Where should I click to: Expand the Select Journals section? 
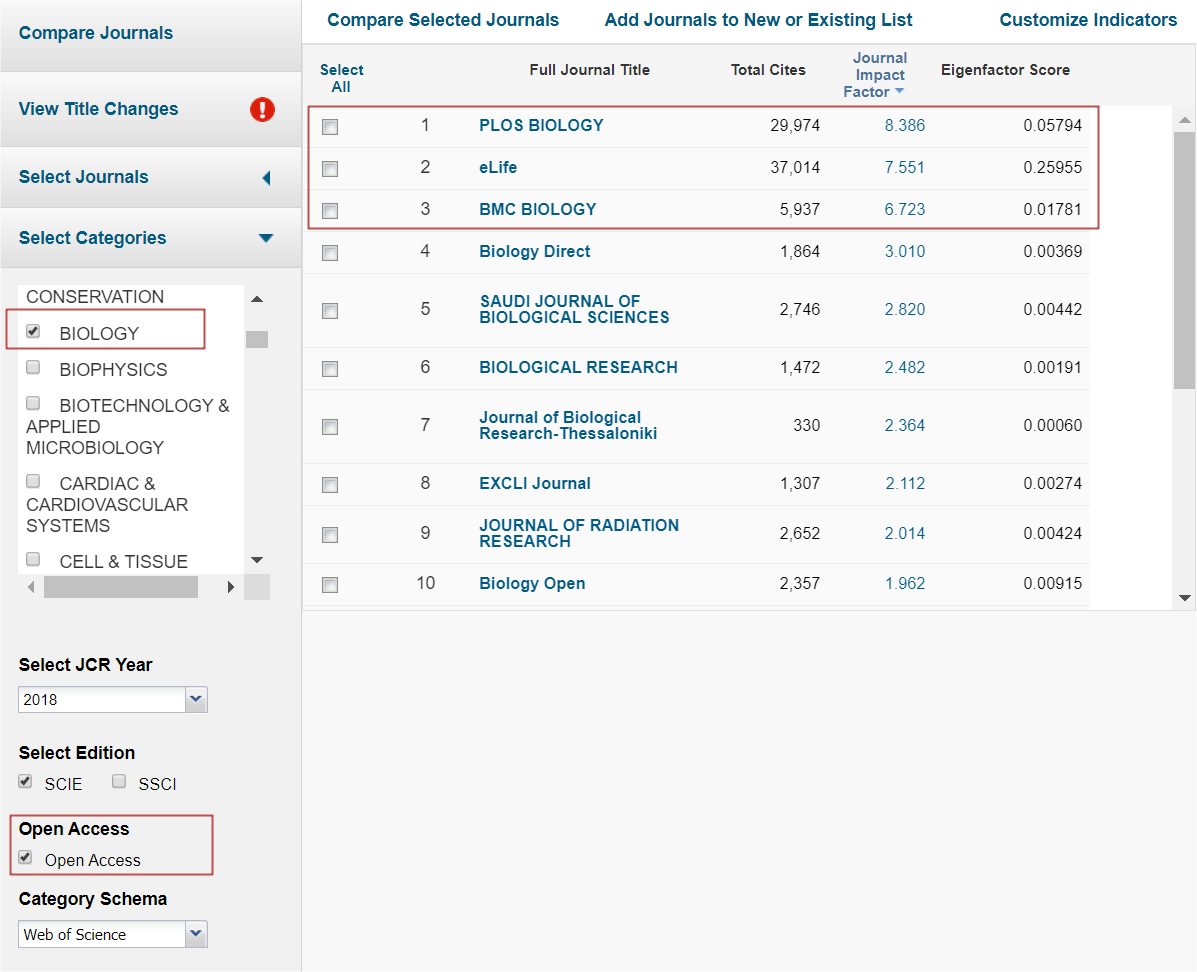coord(265,178)
